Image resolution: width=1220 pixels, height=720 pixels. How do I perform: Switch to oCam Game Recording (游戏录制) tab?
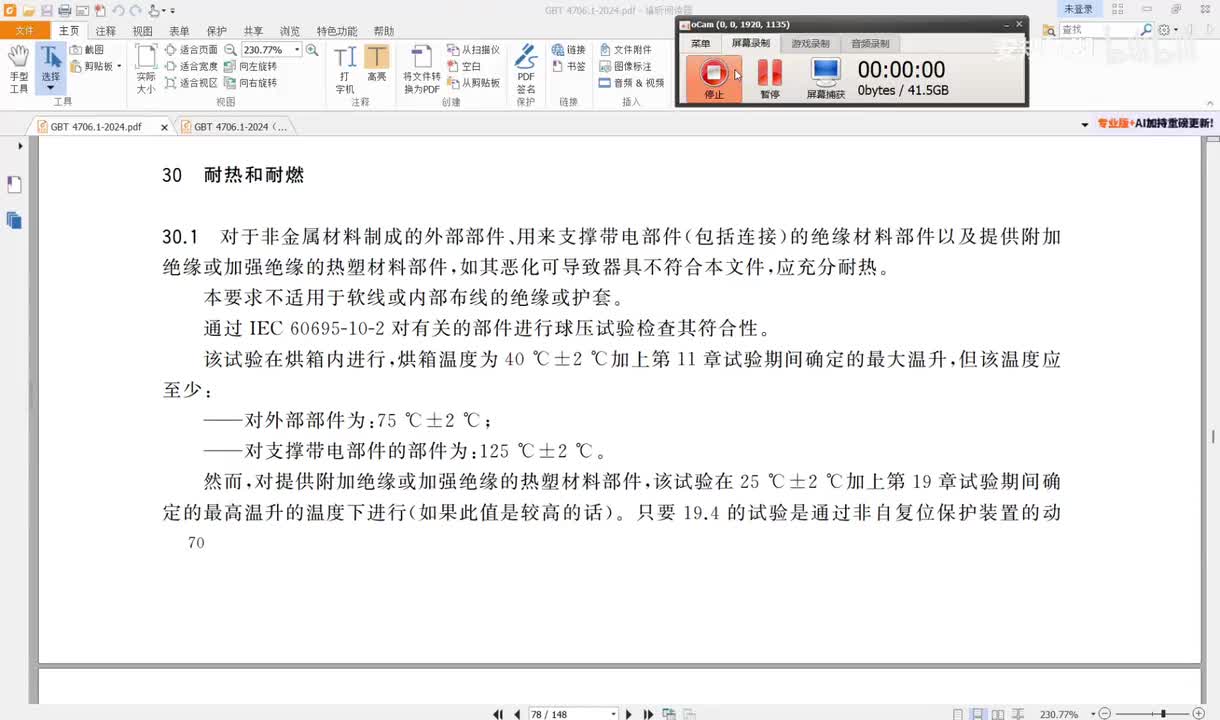click(810, 44)
